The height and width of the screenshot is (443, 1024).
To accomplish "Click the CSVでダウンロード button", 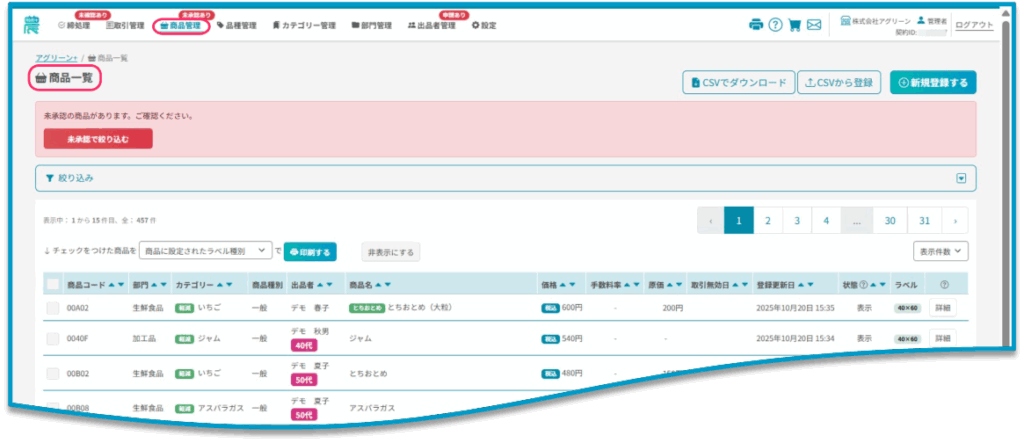I will tap(738, 83).
